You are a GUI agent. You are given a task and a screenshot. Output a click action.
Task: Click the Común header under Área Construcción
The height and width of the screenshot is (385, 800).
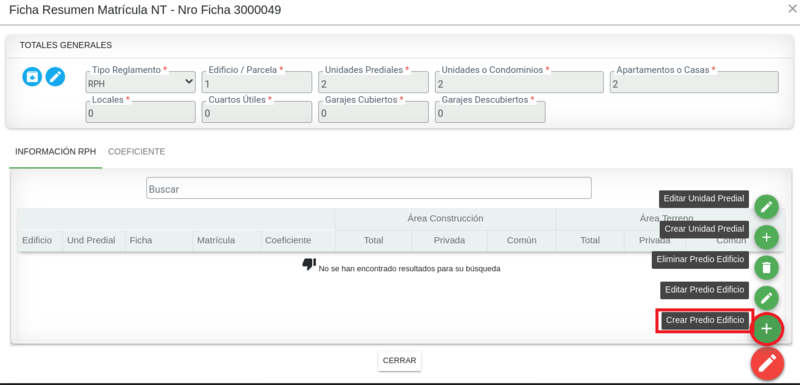(x=521, y=240)
